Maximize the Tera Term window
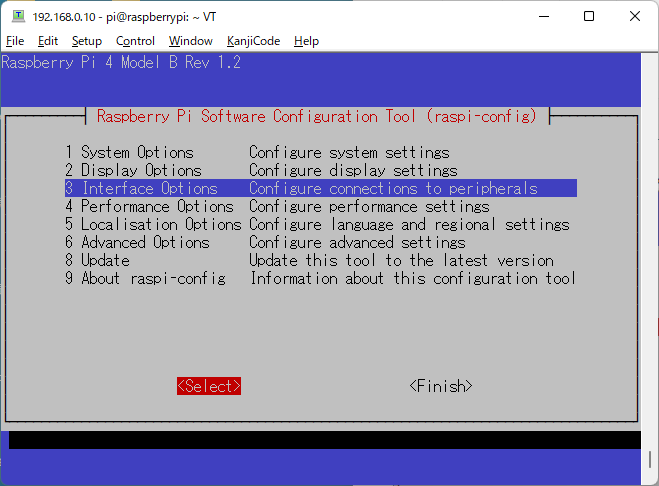Image resolution: width=659 pixels, height=486 pixels. (589, 16)
